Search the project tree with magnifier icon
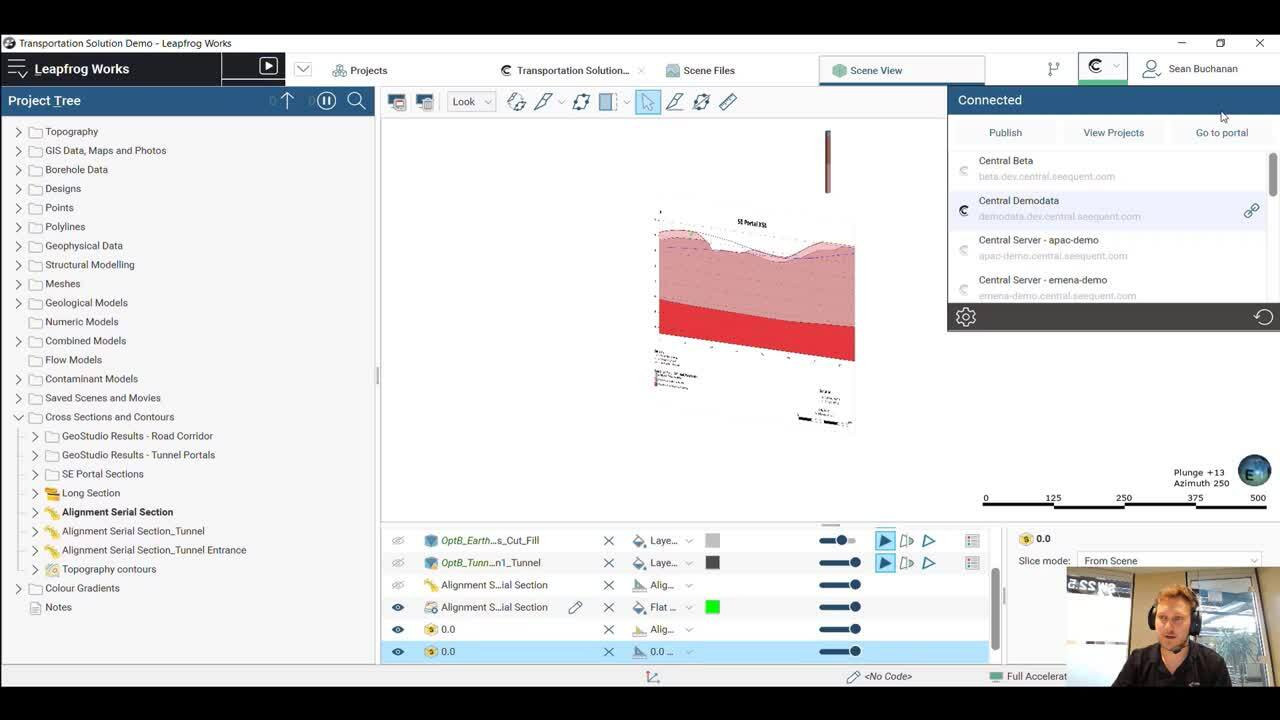 pos(356,100)
